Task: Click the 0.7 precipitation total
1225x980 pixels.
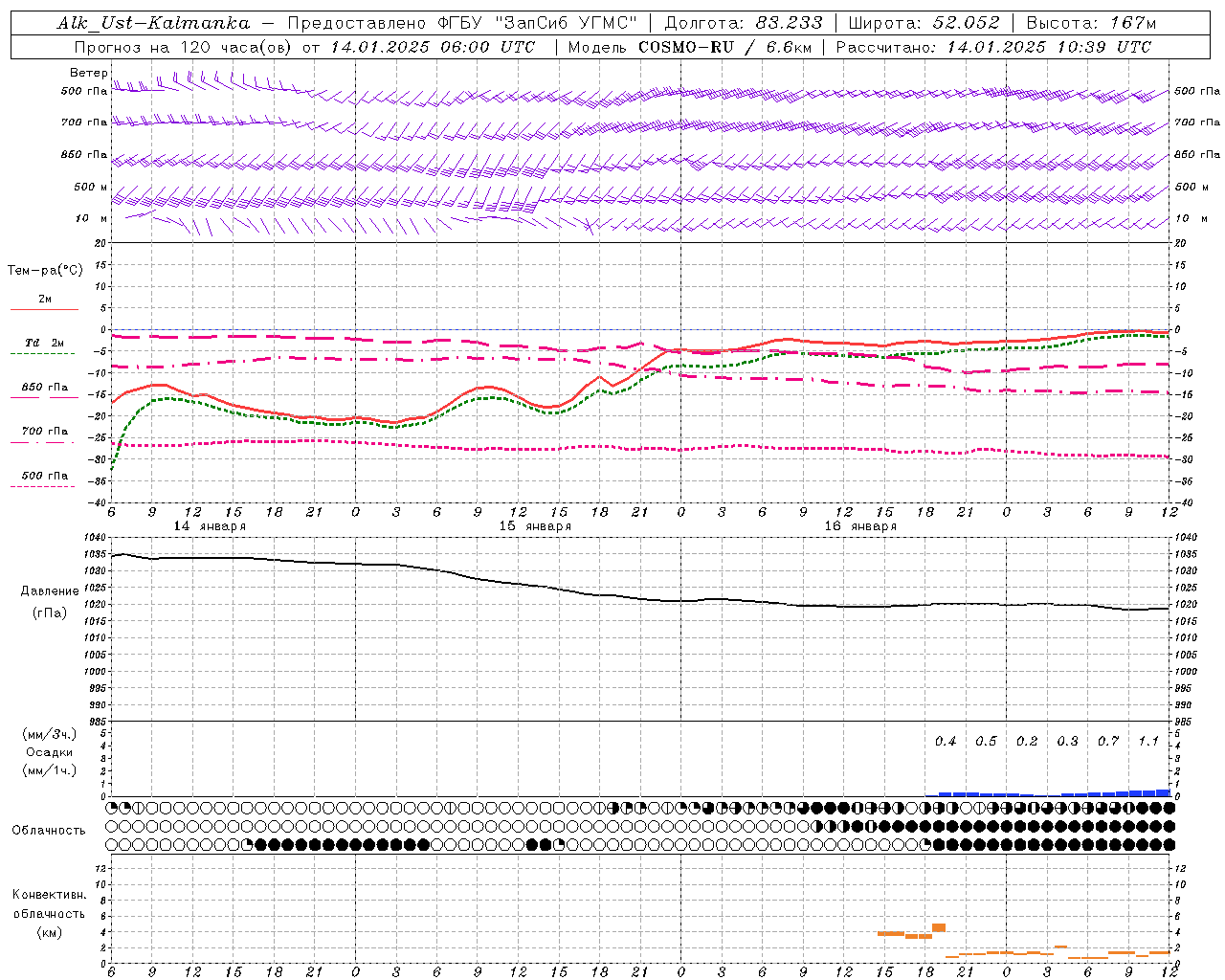Action: [1108, 742]
